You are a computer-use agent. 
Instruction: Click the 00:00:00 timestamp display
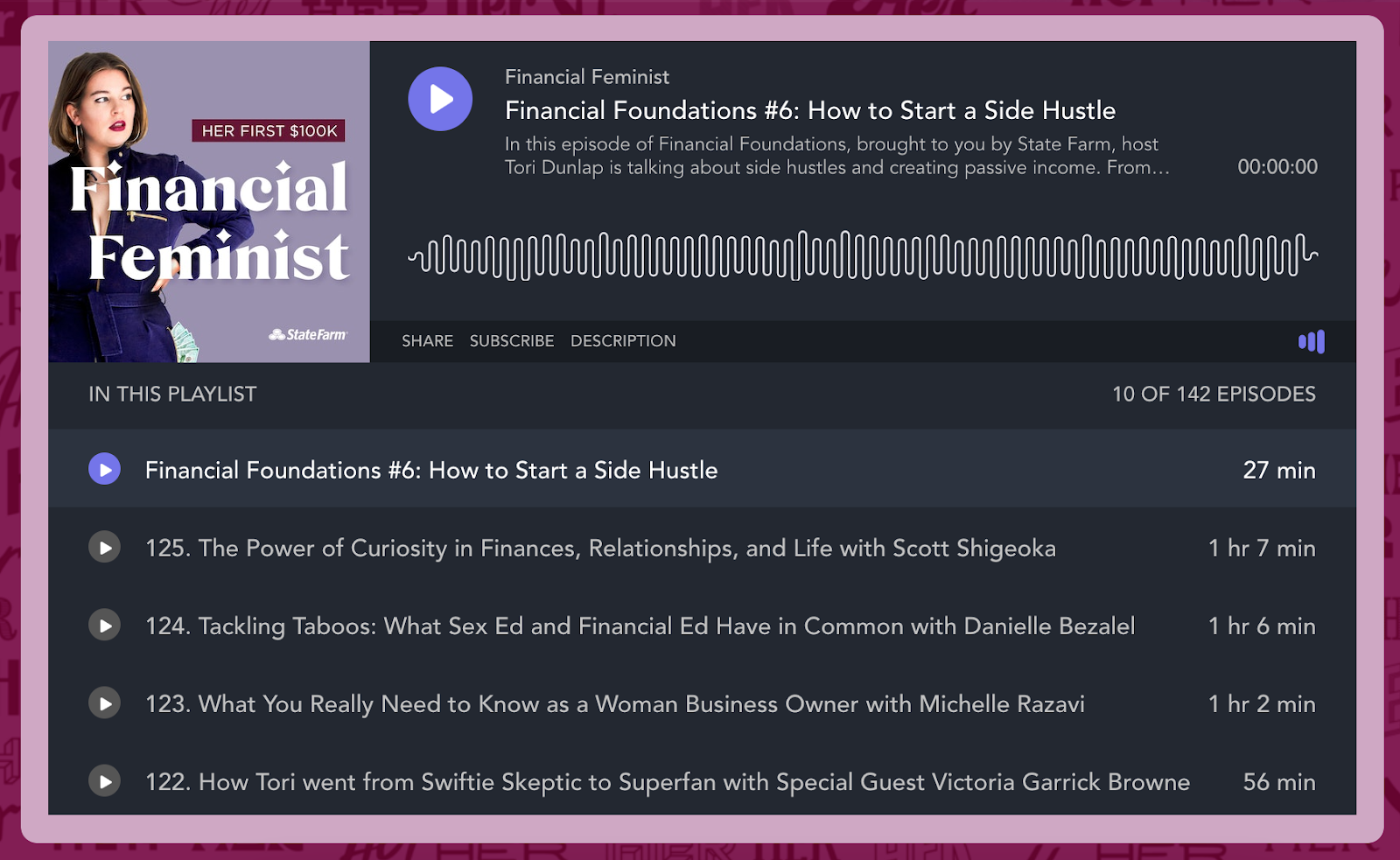click(1277, 166)
